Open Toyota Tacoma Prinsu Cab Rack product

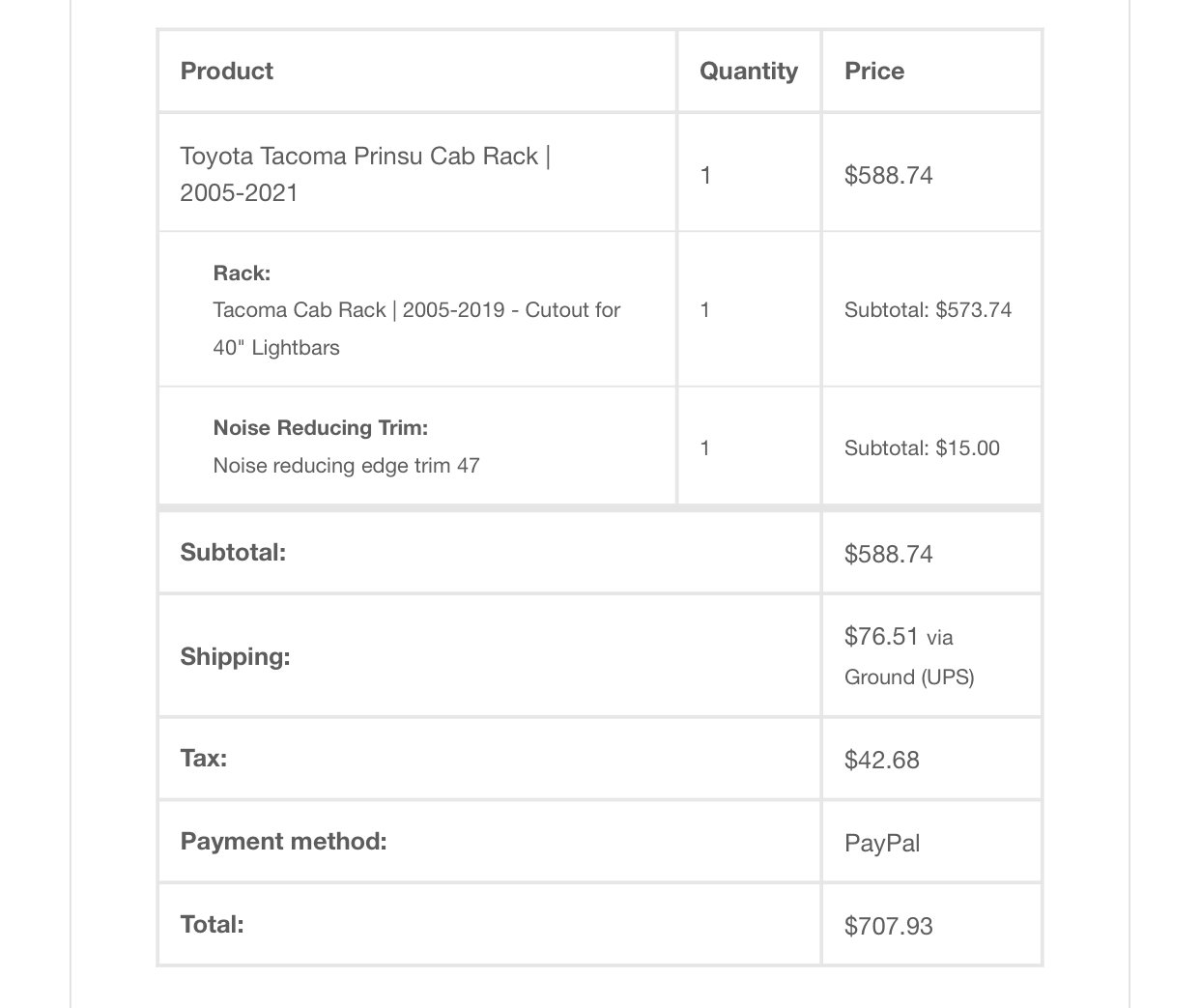(365, 174)
